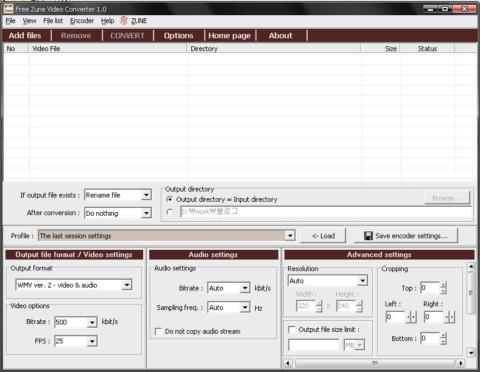
Task: Open the Output format dropdown
Action: point(127,285)
